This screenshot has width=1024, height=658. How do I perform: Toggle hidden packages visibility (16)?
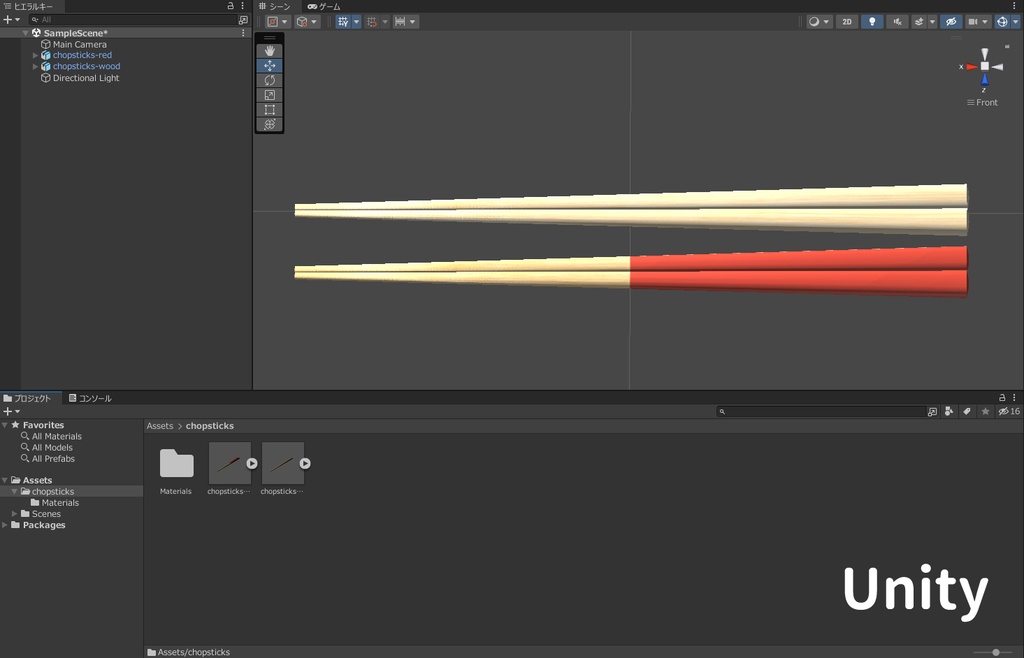[1009, 411]
